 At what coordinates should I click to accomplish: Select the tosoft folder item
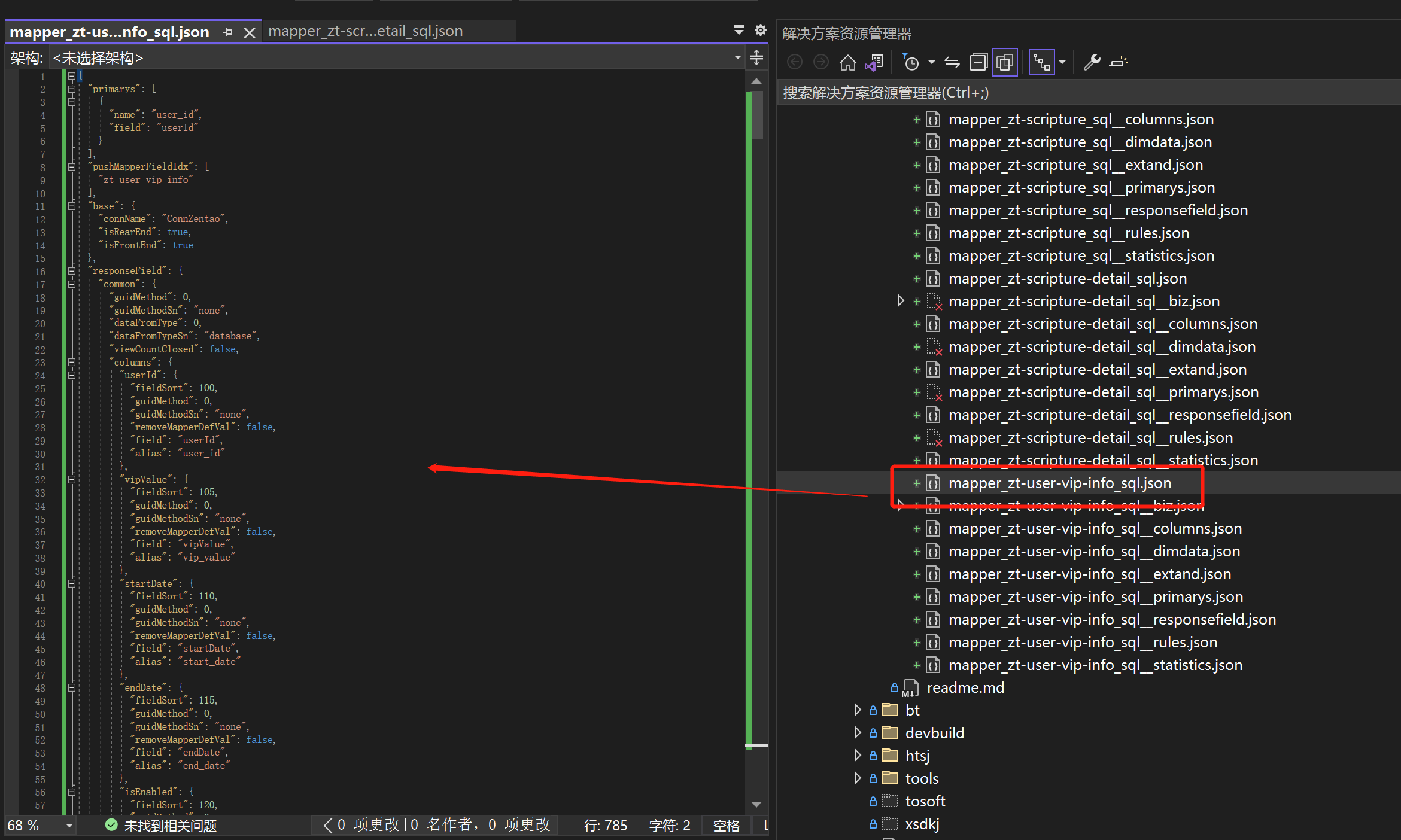pos(925,801)
